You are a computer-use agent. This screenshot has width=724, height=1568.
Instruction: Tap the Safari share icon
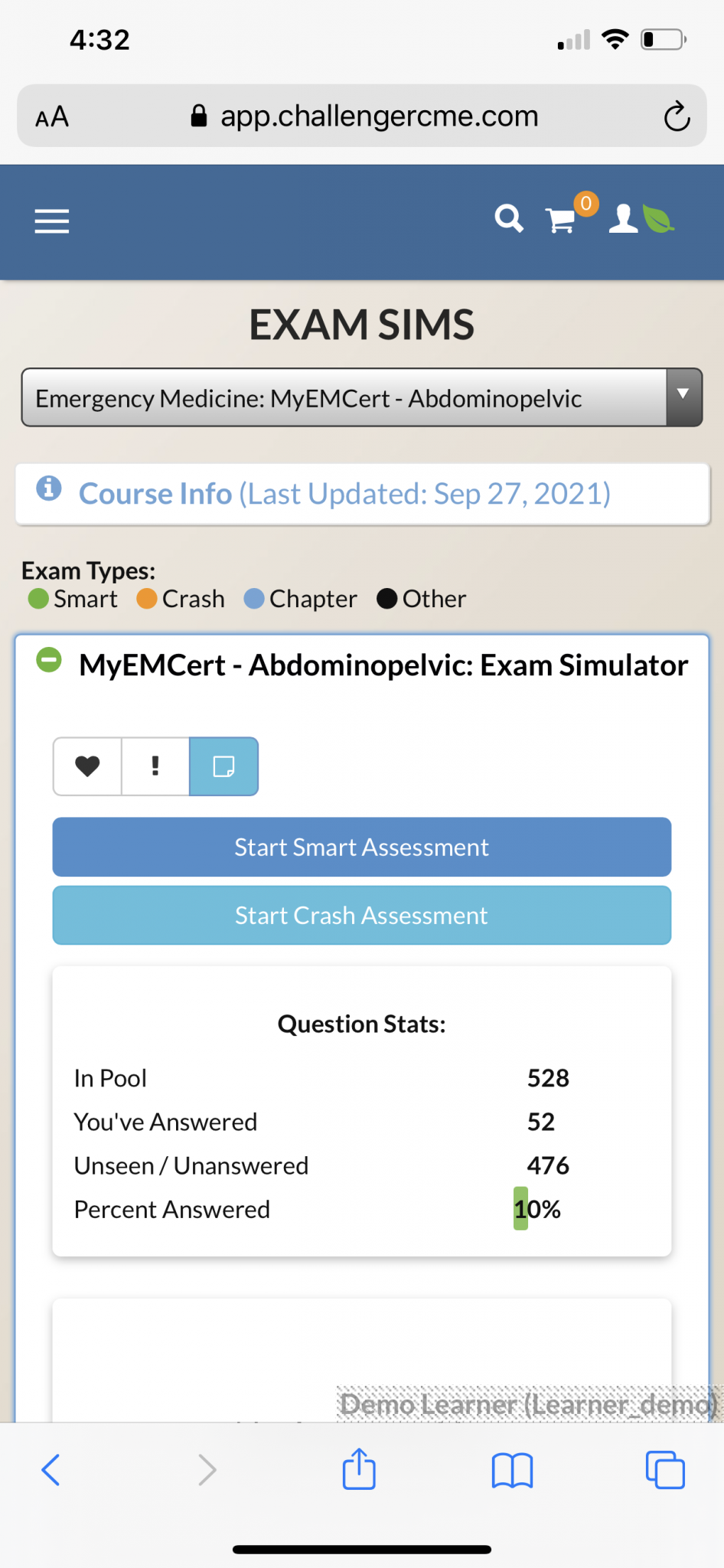359,1468
